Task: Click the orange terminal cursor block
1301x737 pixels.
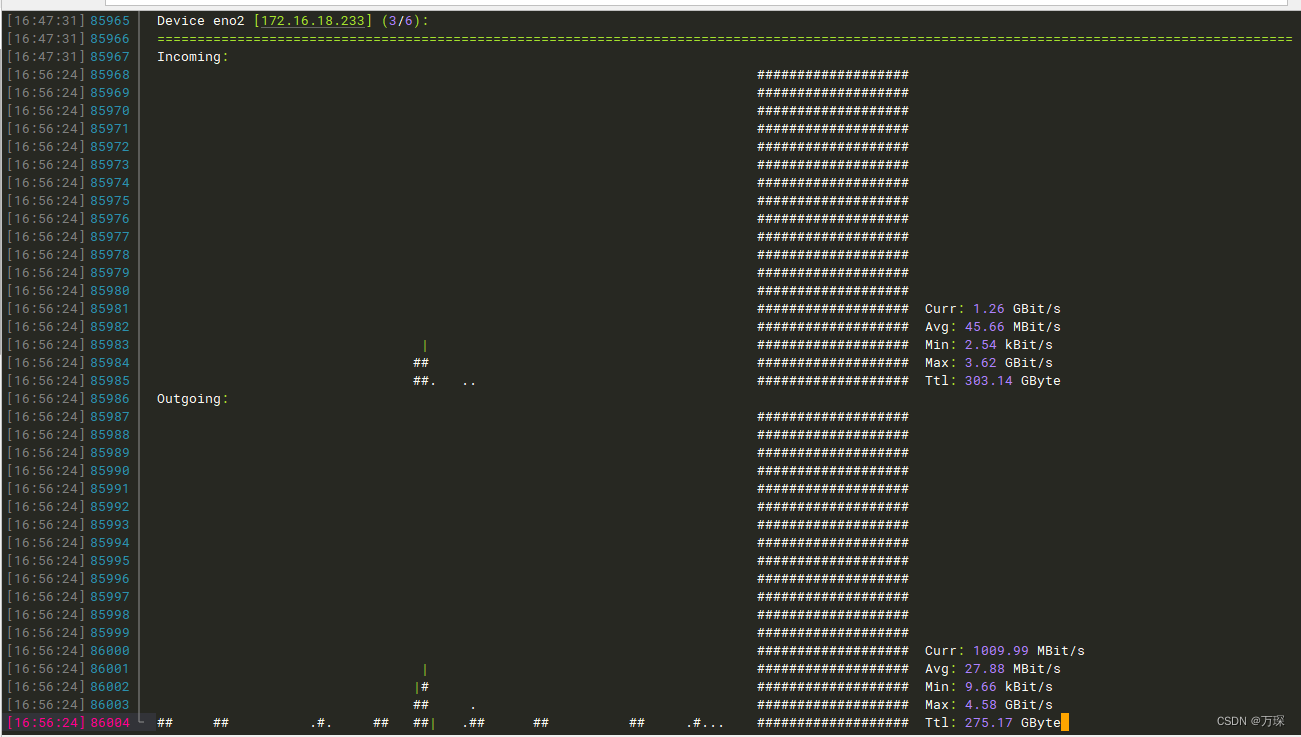Action: pos(1065,723)
